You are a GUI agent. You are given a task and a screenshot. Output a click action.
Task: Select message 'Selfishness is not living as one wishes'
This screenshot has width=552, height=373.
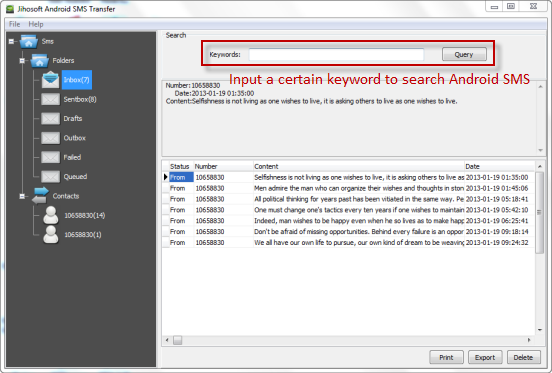coord(349,177)
